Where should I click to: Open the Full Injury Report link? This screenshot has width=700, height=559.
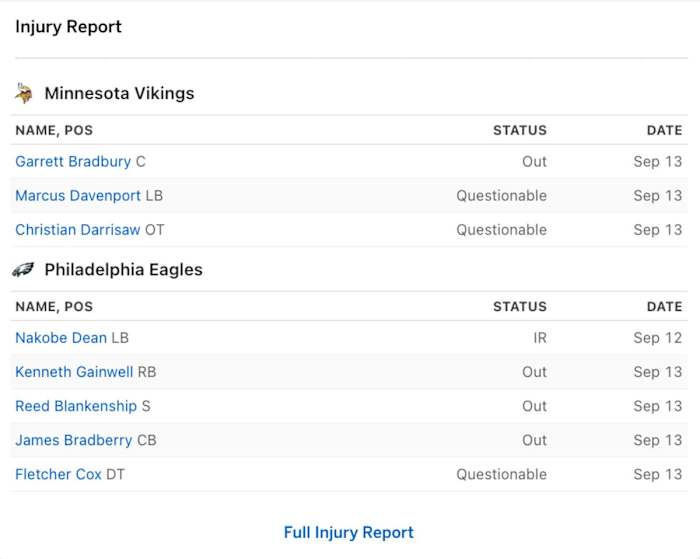348,532
